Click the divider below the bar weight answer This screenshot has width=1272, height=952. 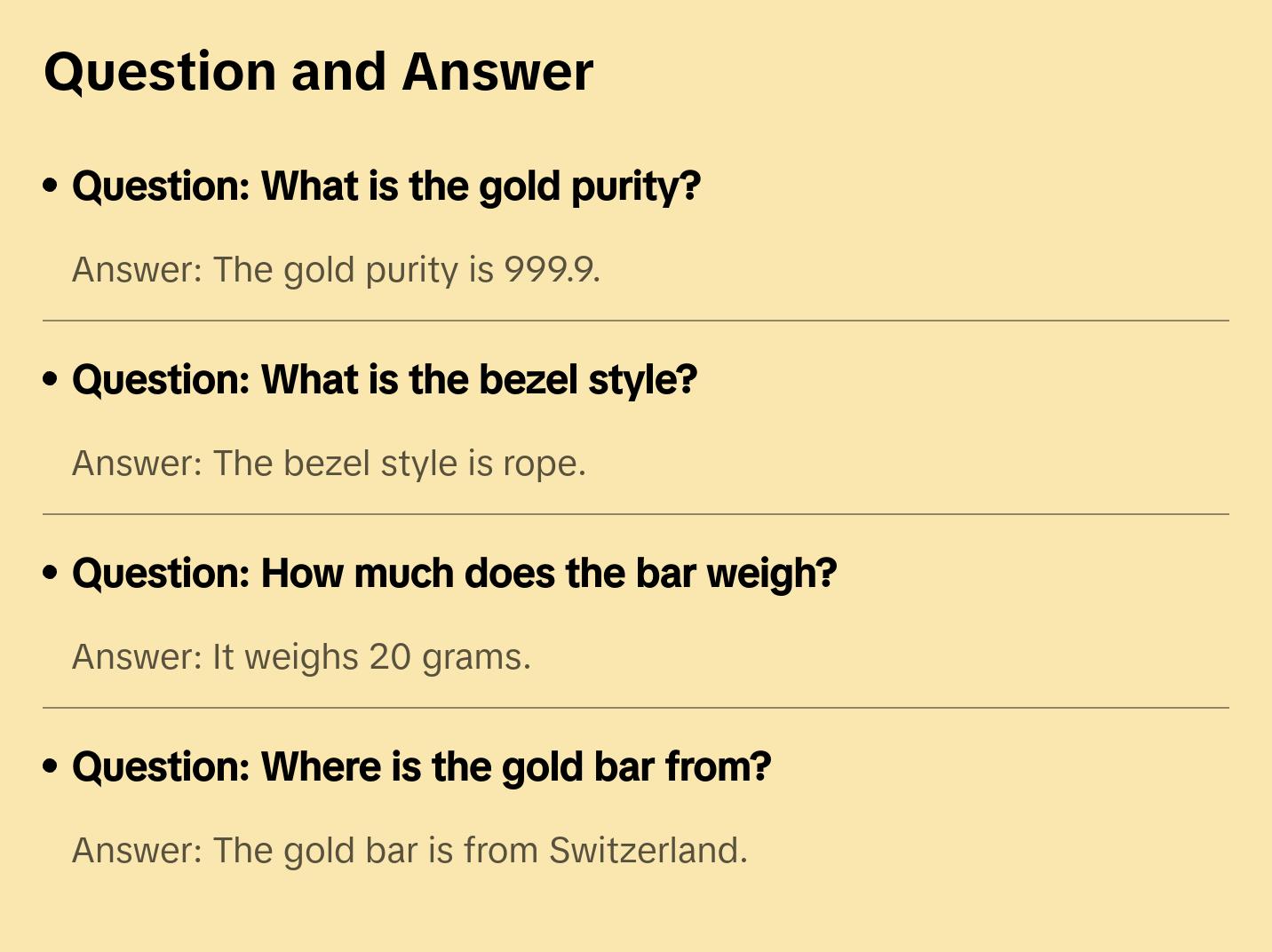click(636, 708)
